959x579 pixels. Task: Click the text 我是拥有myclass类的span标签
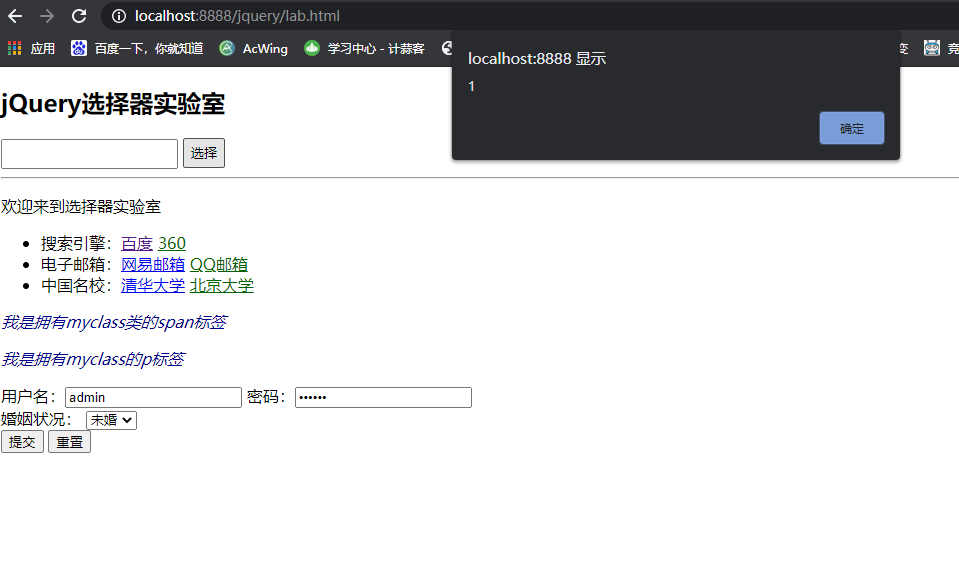(x=114, y=322)
